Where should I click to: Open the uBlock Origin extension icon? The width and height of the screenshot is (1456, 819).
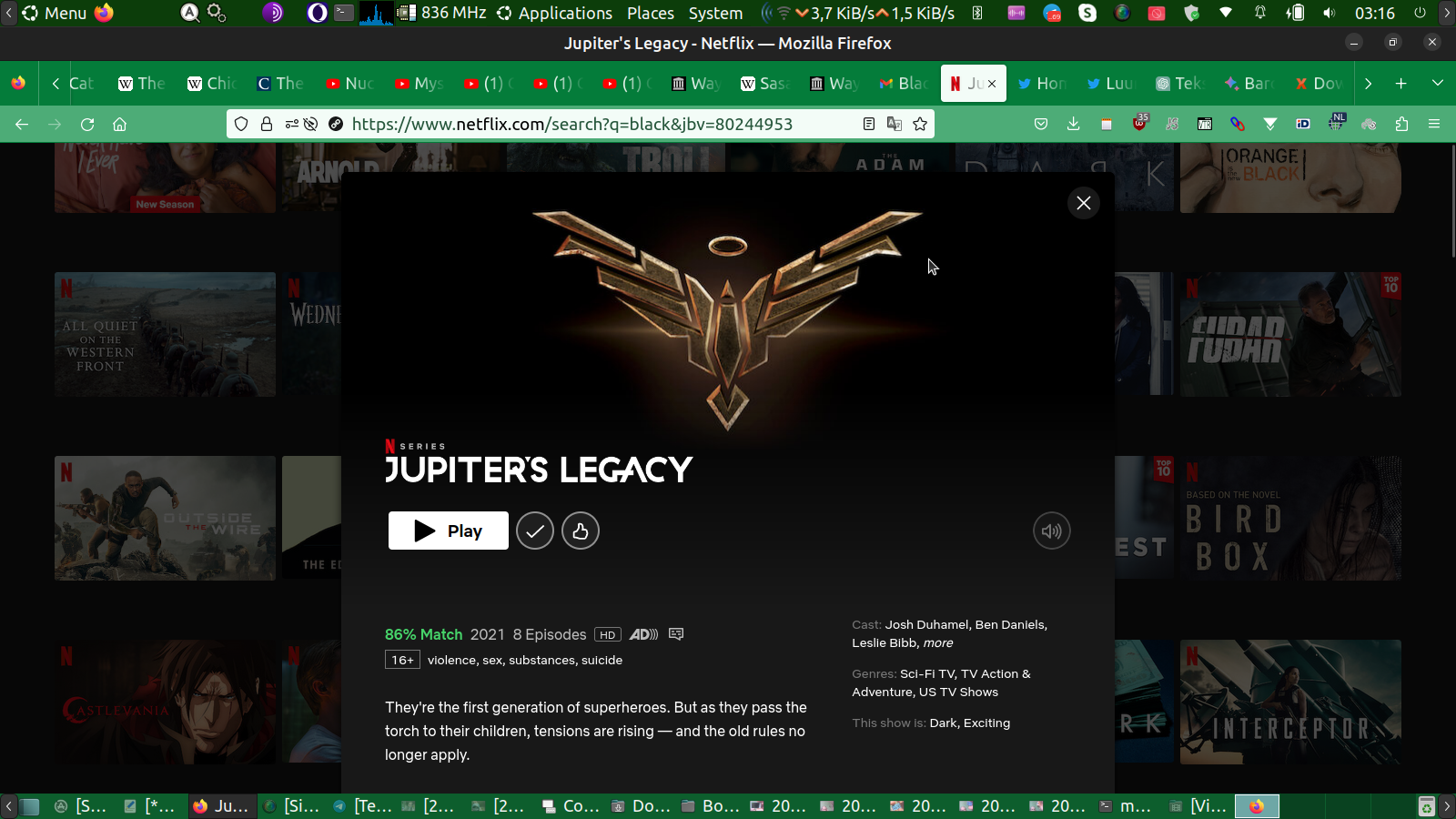(x=1139, y=123)
